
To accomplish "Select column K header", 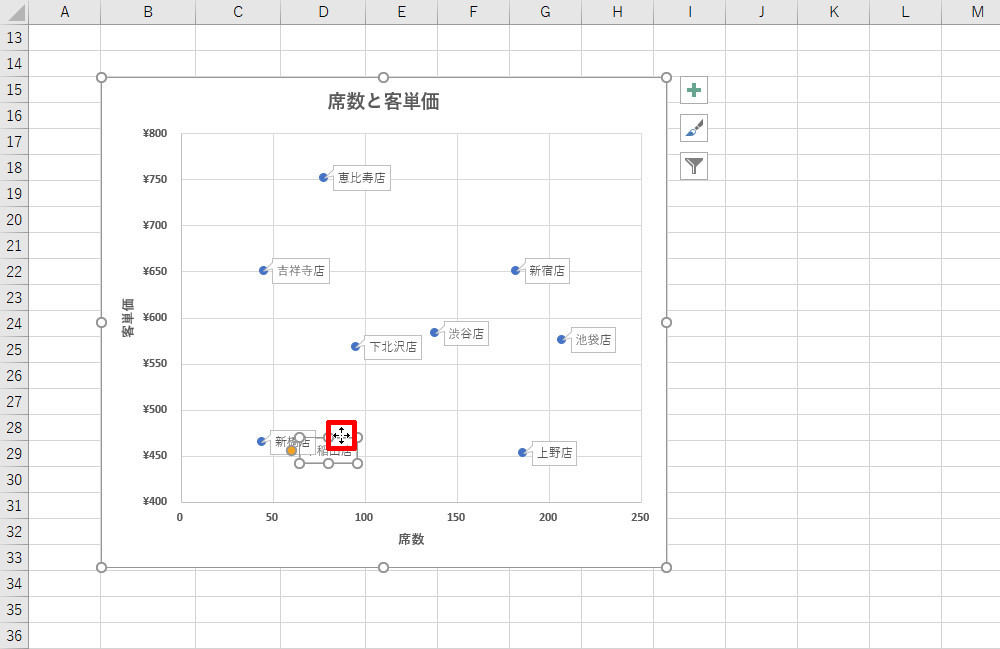I will coord(833,11).
